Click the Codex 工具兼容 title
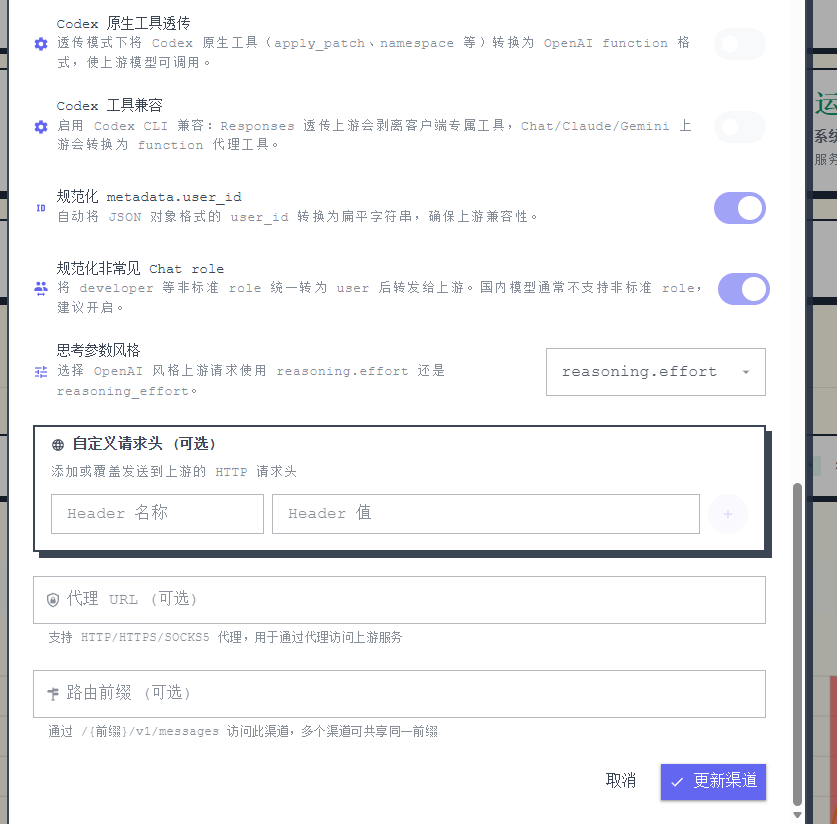This screenshot has height=824, width=837. (x=109, y=106)
